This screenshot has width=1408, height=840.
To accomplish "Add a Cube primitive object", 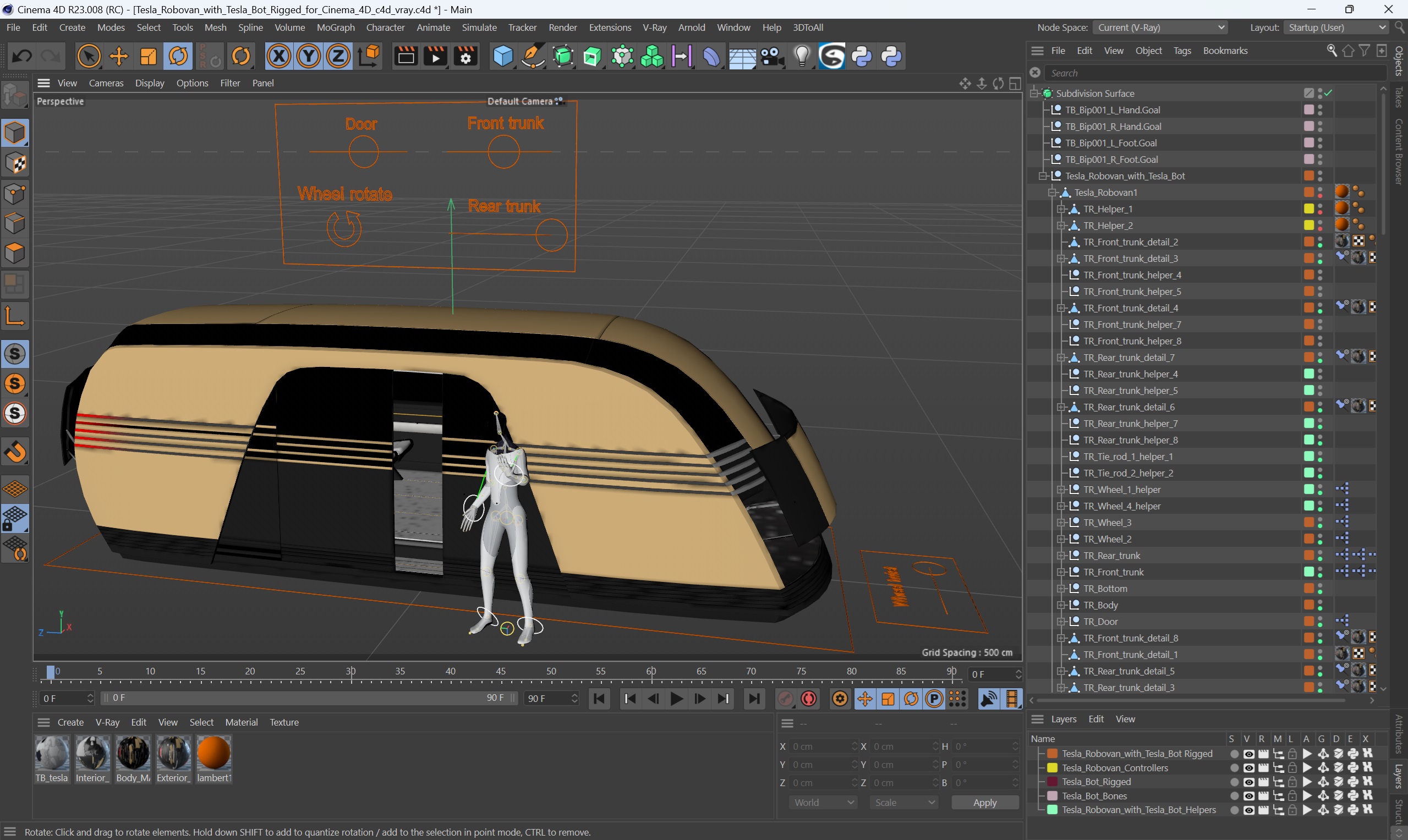I will click(503, 56).
